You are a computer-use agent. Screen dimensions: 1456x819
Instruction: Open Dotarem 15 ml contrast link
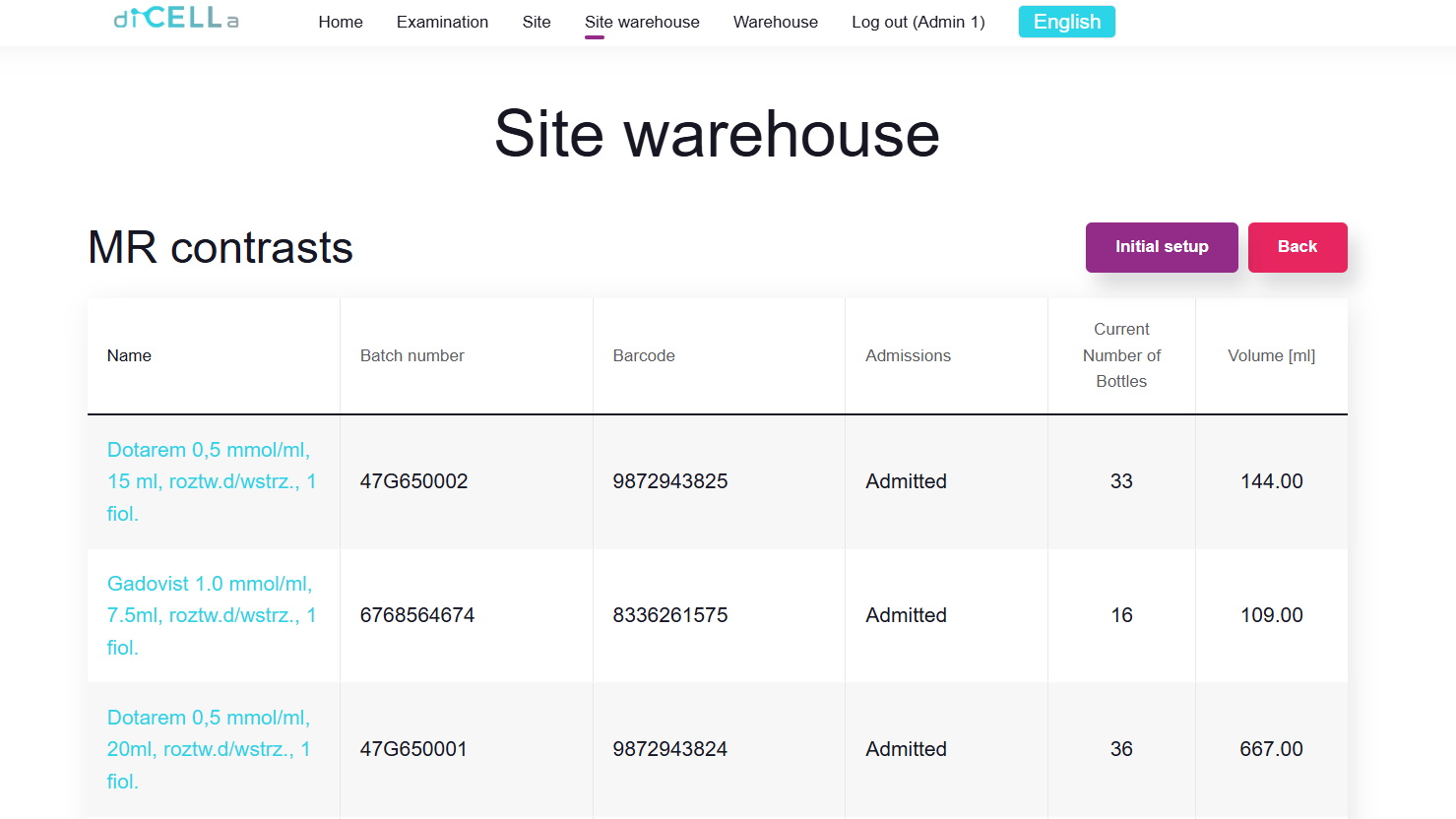(212, 481)
